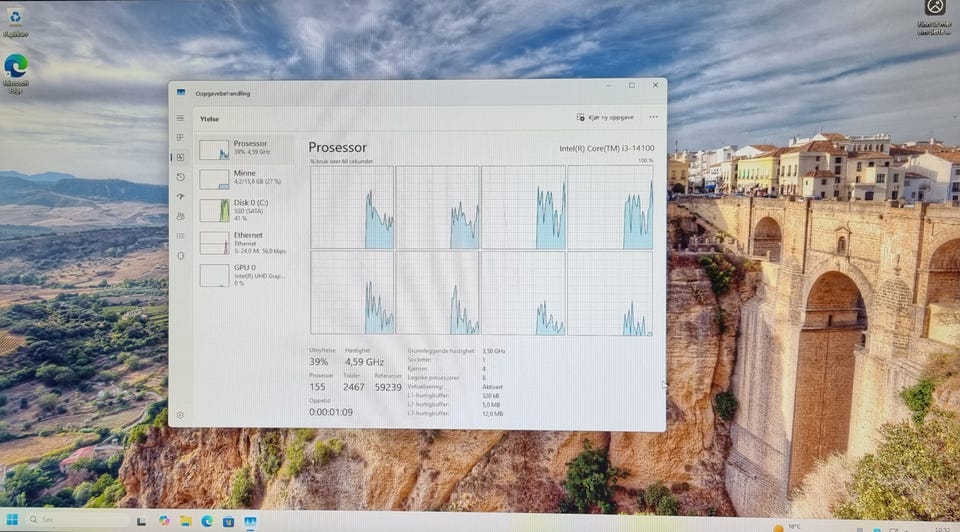Open Microsoft Store from the taskbar

228,522
